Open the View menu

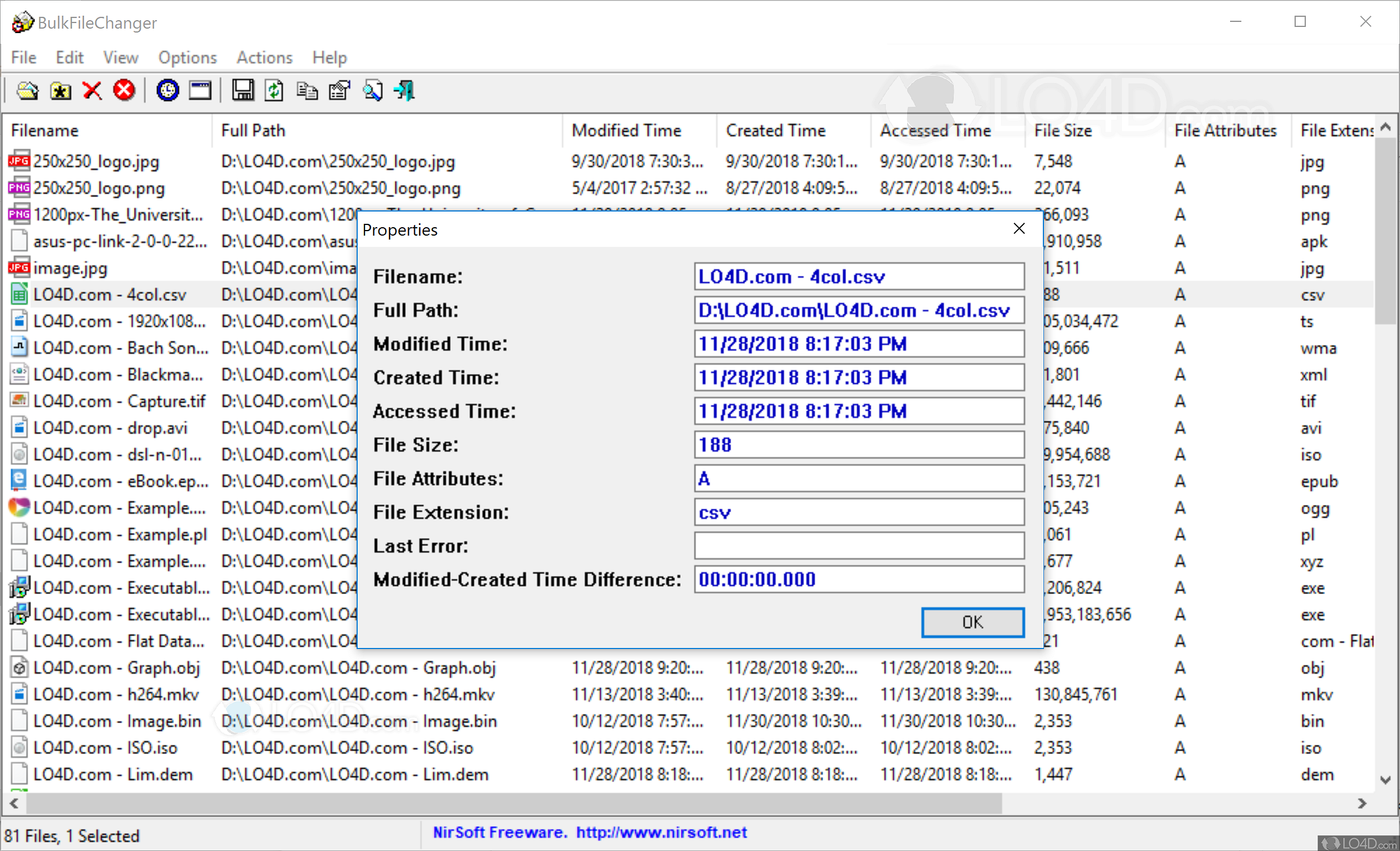coord(121,57)
